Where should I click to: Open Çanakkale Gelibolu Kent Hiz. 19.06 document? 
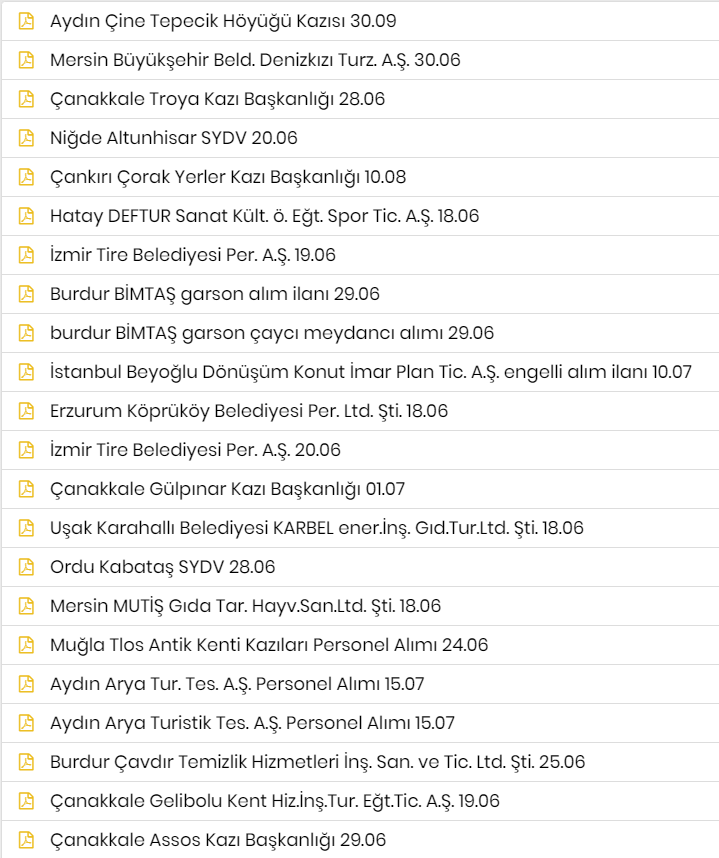pyautogui.click(x=275, y=801)
